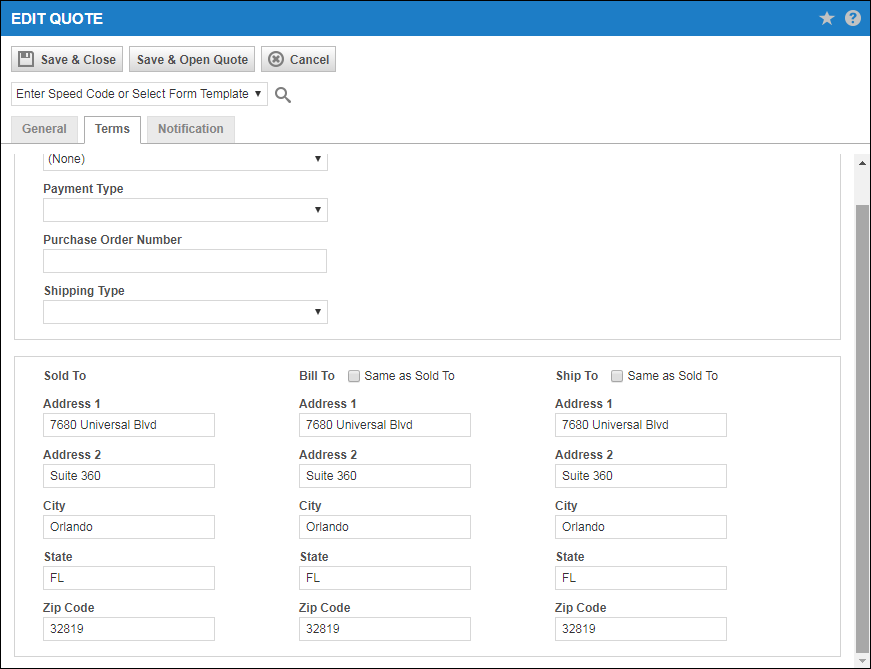This screenshot has width=871, height=669.
Task: Enable Bill To Same as Sold To
Action: pyautogui.click(x=354, y=376)
